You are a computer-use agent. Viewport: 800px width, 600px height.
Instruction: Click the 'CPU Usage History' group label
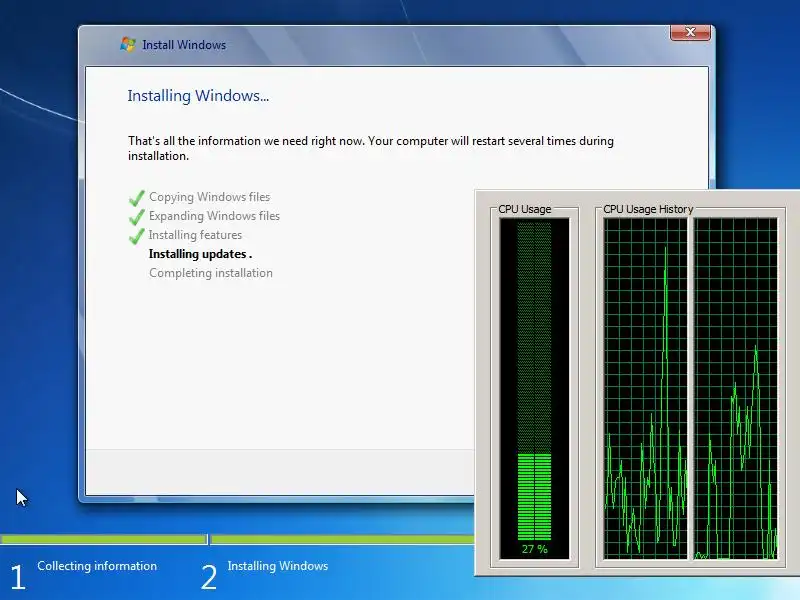click(x=648, y=209)
